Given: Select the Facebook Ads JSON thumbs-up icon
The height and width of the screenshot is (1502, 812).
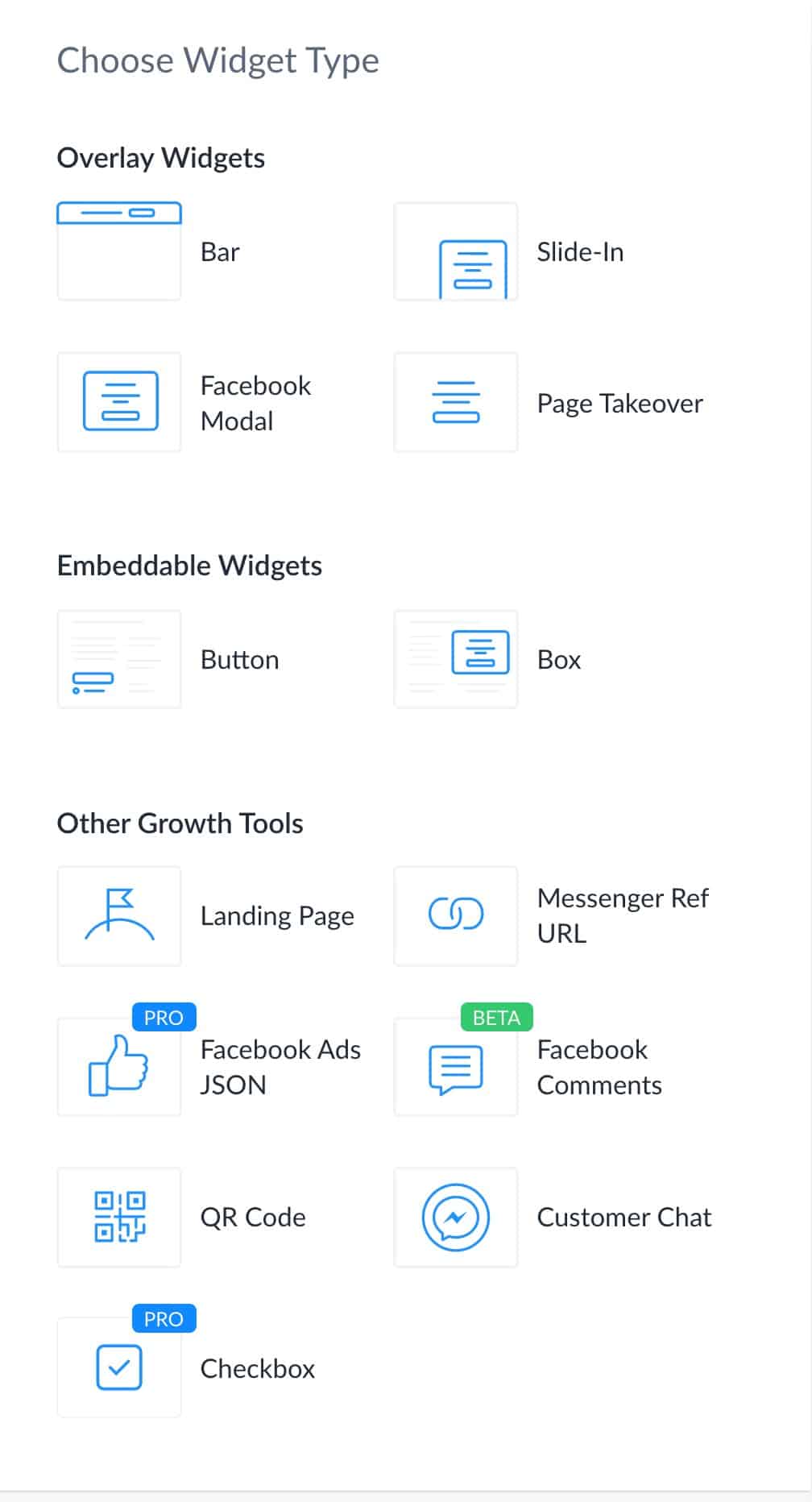Looking at the screenshot, I should click(119, 1066).
